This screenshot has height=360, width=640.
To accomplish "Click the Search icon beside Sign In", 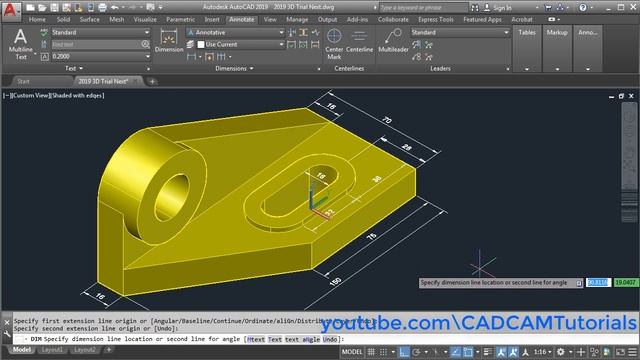I will tap(475, 7).
